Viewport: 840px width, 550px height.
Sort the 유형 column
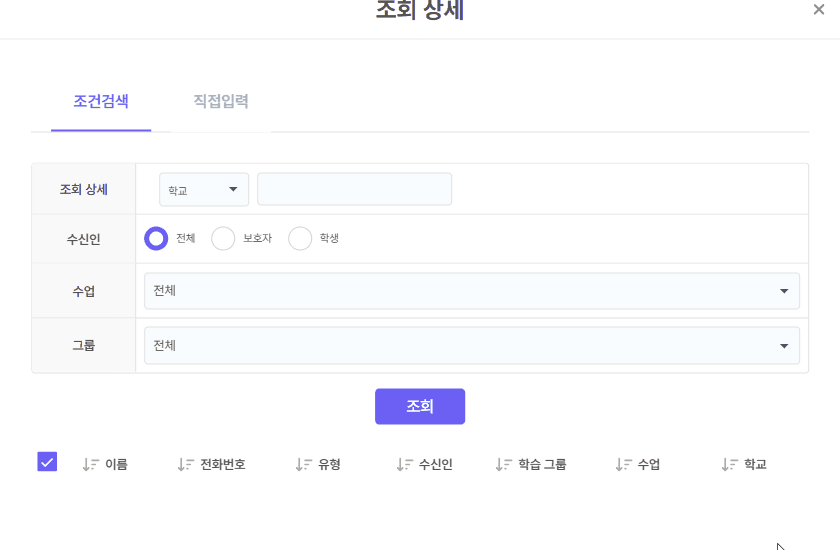(303, 464)
